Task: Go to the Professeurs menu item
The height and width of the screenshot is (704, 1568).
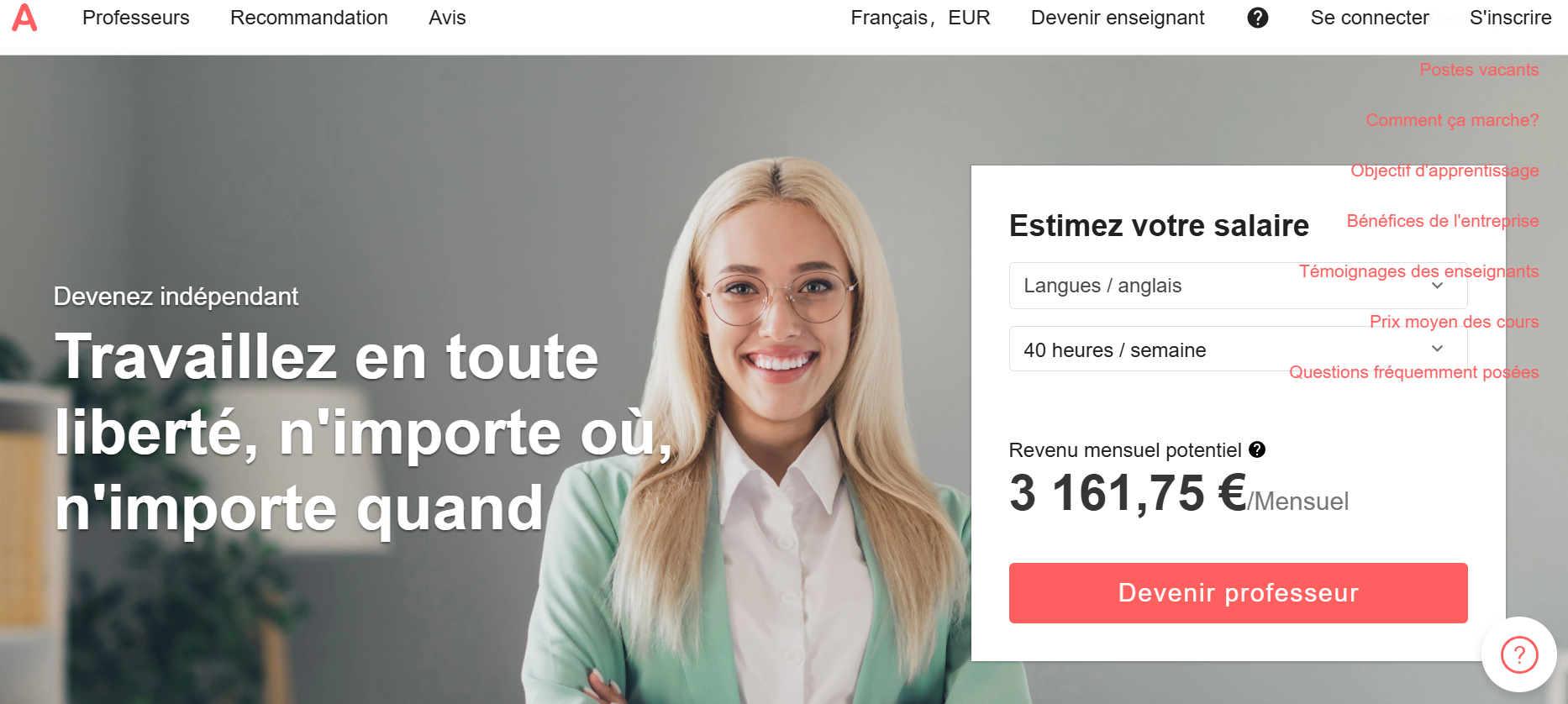Action: click(136, 18)
